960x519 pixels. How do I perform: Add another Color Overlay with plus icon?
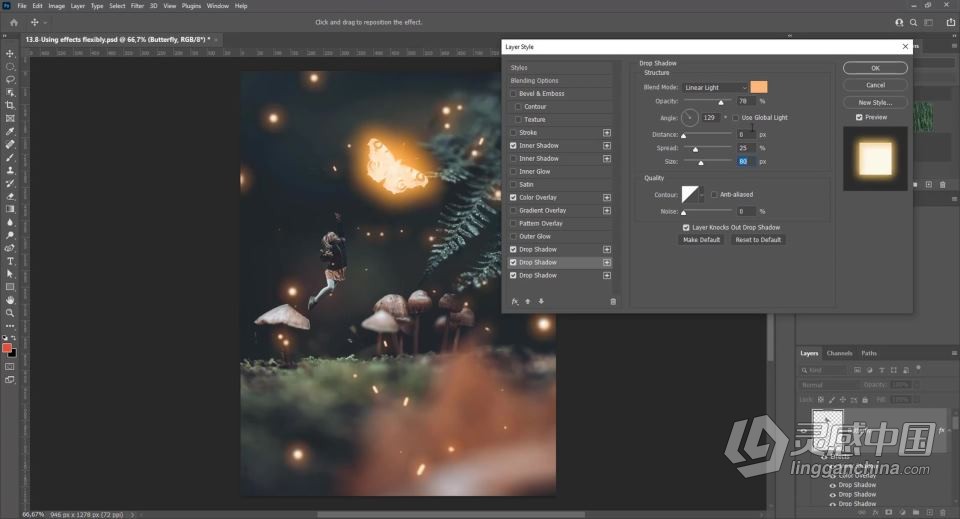pos(607,198)
